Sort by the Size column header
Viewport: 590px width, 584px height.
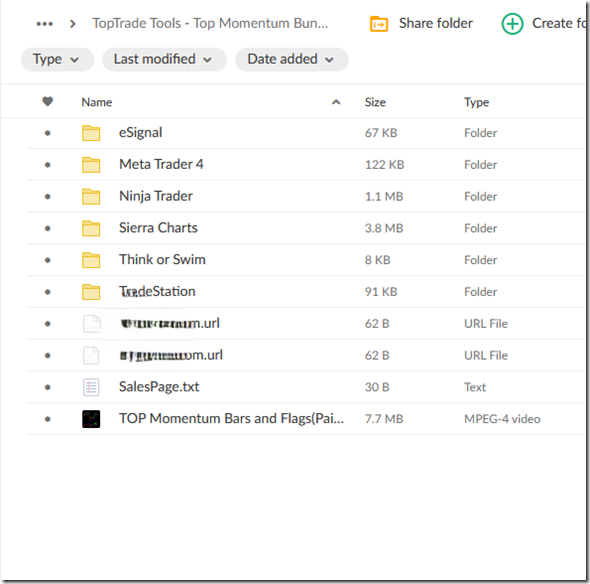(375, 102)
